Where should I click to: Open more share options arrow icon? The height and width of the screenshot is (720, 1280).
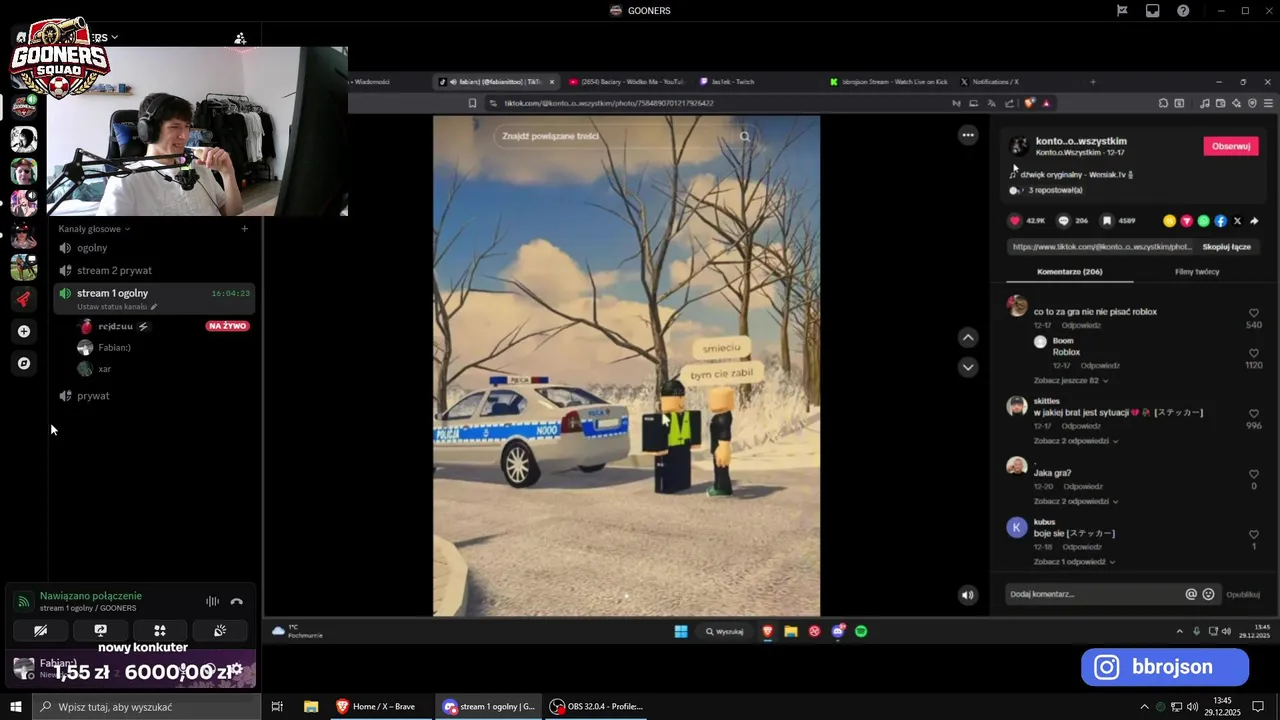point(1254,221)
